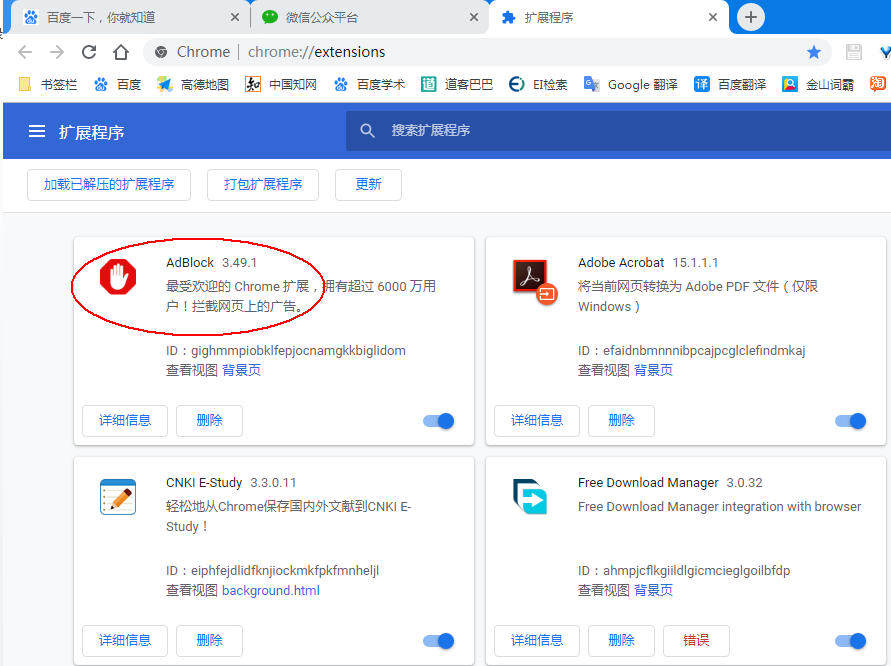Open Adobe Acrobat 详细信息
The image size is (891, 666).
pyautogui.click(x=537, y=421)
